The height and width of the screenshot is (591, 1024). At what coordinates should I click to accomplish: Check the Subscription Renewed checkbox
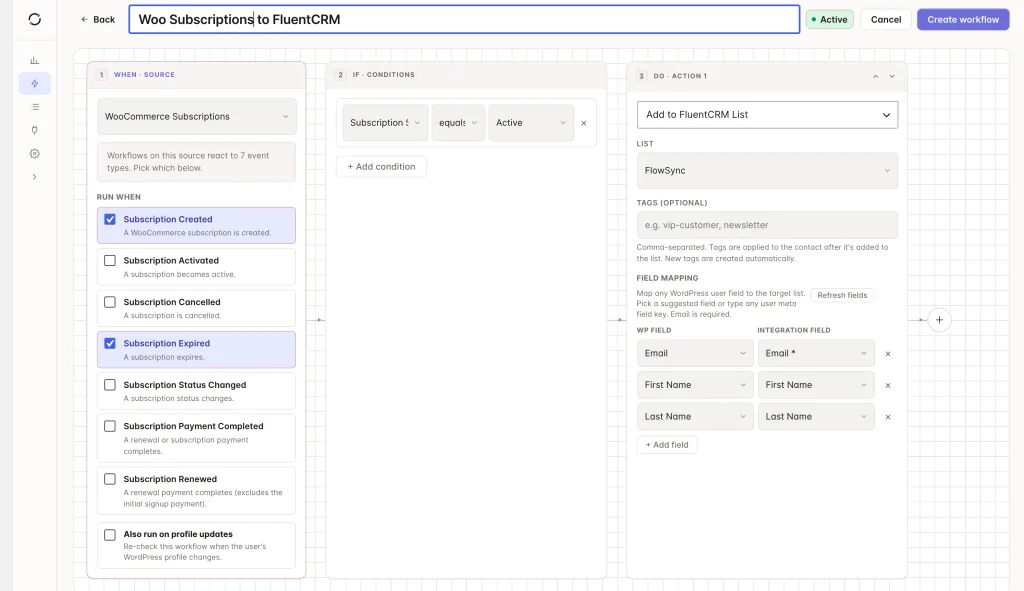(x=110, y=479)
